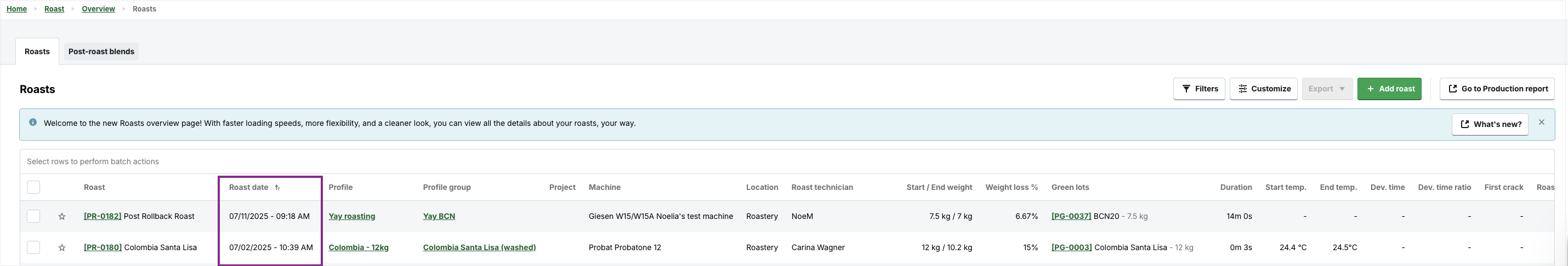Open Colombia Santa Lisa (washed) profile group
Image resolution: width=1568 pixels, height=266 pixels.
click(x=480, y=248)
